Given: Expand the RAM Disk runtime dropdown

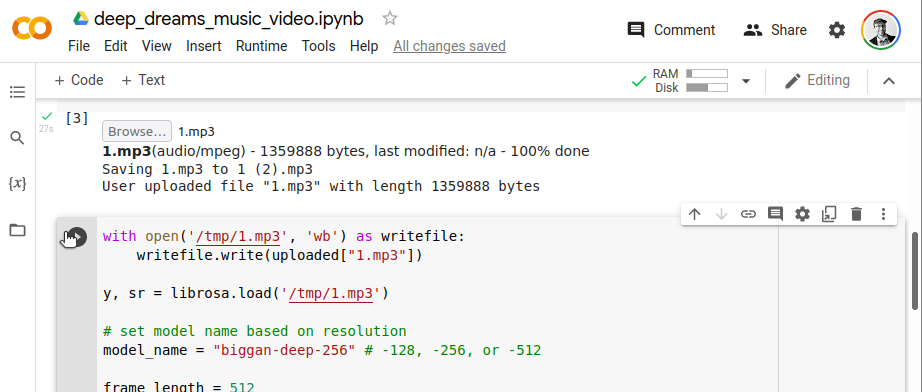Looking at the screenshot, I should click(746, 81).
